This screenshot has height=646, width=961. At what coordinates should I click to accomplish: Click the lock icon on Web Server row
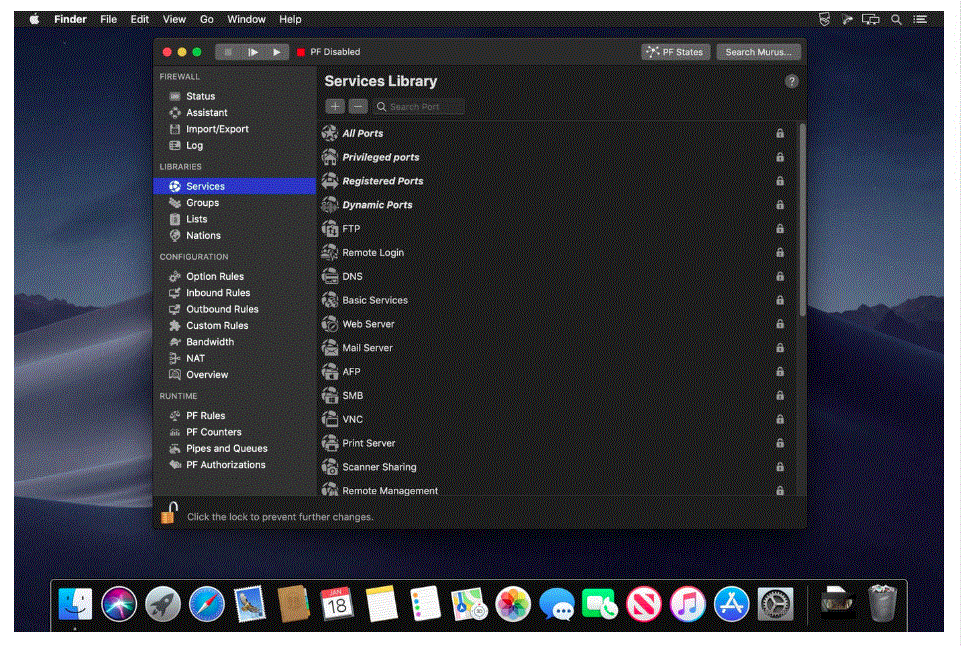click(780, 324)
